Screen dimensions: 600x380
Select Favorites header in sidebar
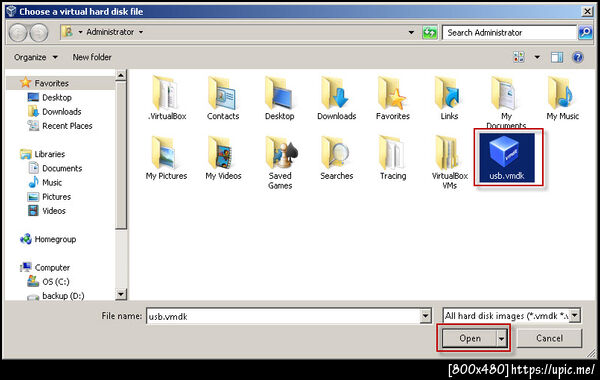pyautogui.click(x=44, y=83)
